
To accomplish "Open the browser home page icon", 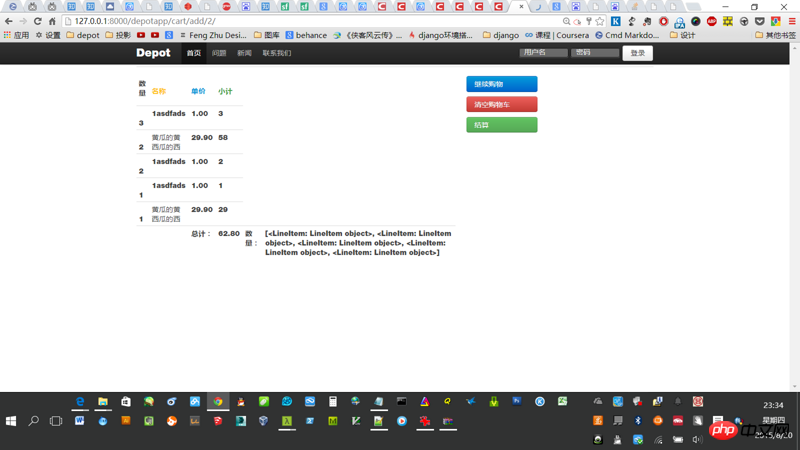I will pos(52,21).
